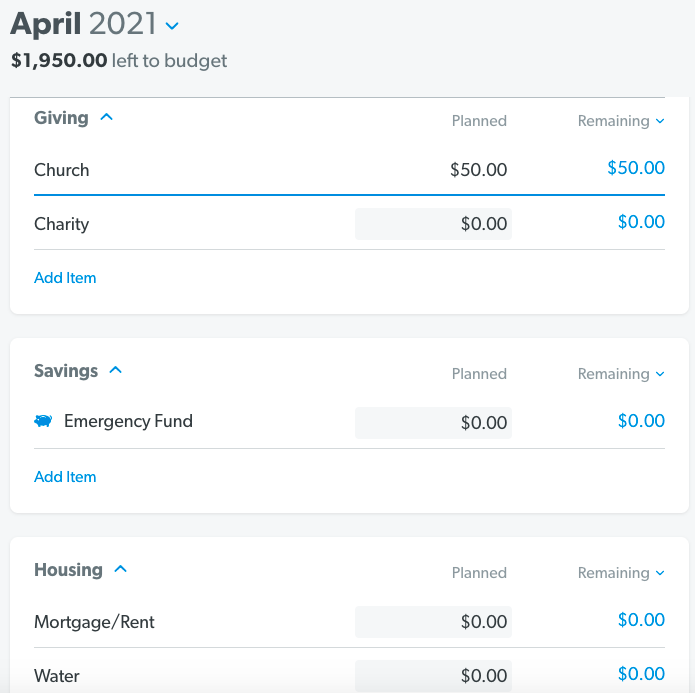This screenshot has width=695, height=693.
Task: Edit the Charity planned amount field
Action: [433, 224]
